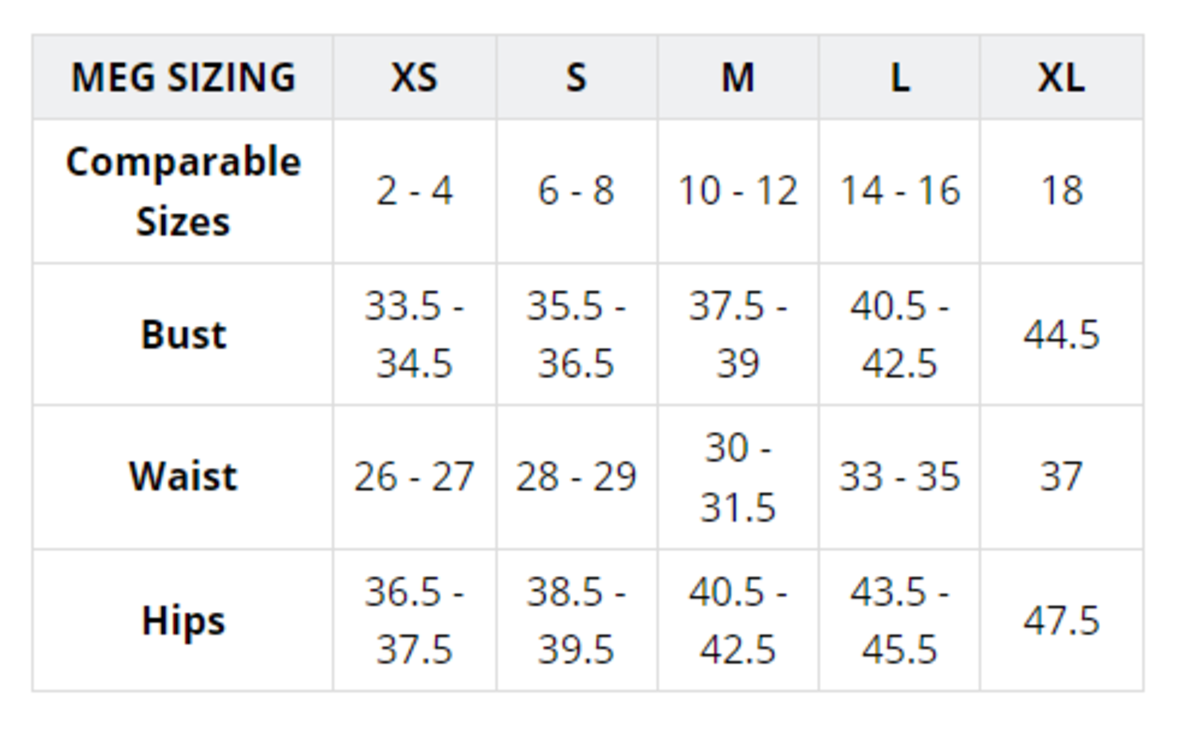The height and width of the screenshot is (750, 1200).
Task: Select the XL hips value 47.5
Action: point(1061,620)
